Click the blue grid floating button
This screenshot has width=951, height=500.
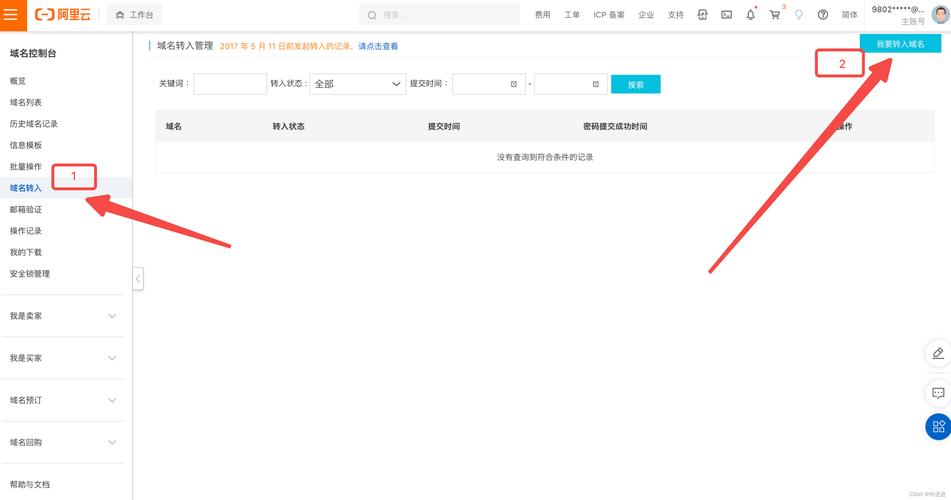937,427
